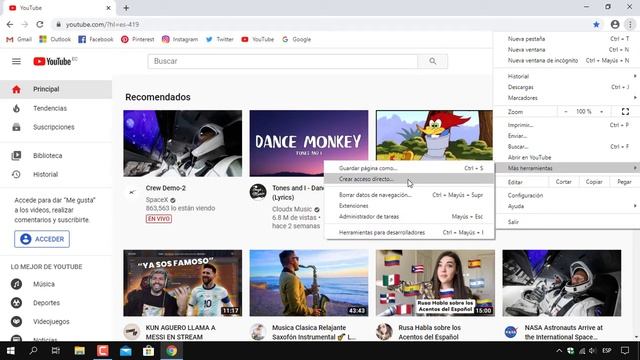The image size is (640, 360).
Task: Open Instagram bookmark
Action: [180, 39]
